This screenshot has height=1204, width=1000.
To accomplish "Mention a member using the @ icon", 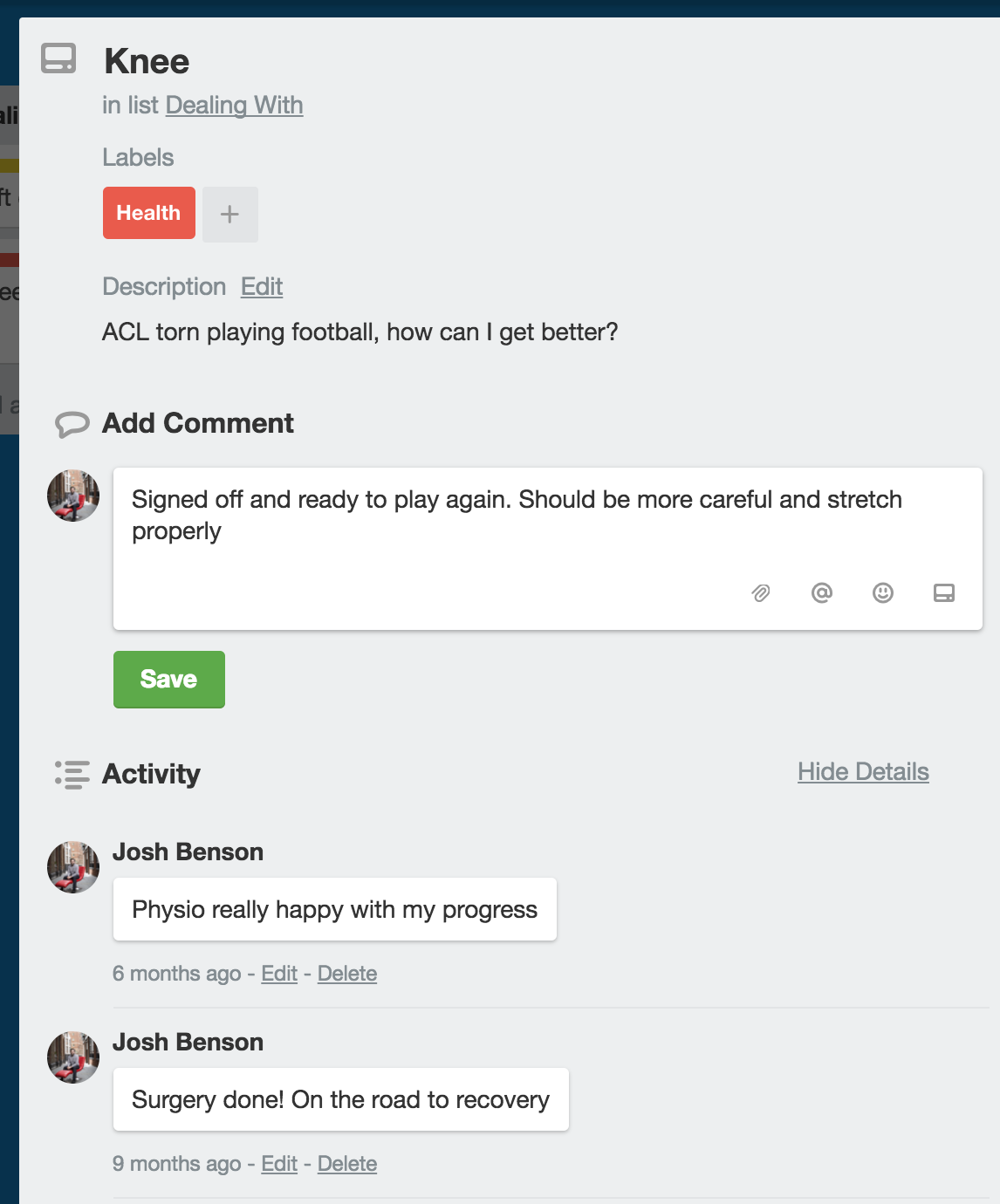I will pyautogui.click(x=822, y=593).
